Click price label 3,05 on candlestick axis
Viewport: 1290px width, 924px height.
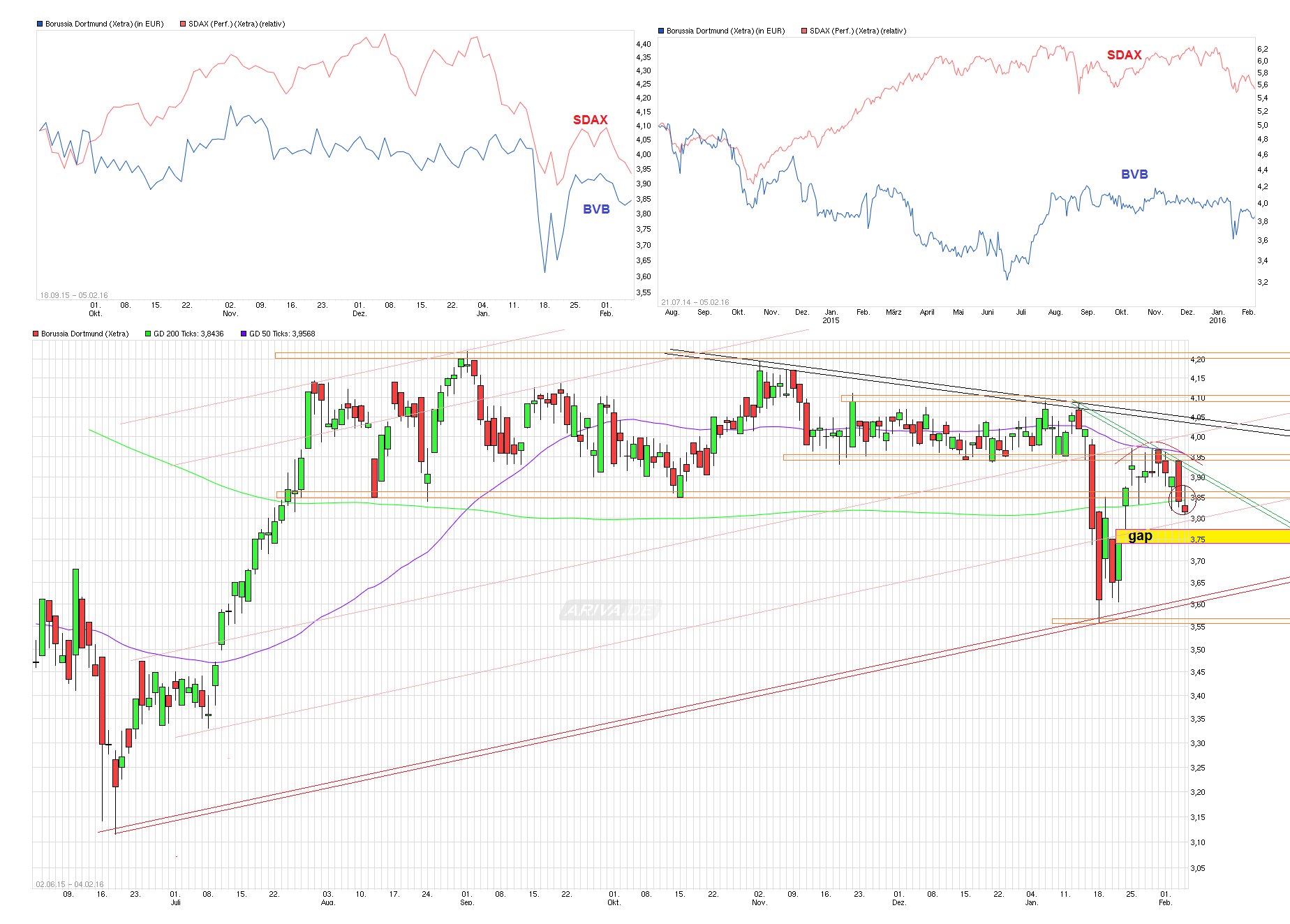coord(1198,868)
